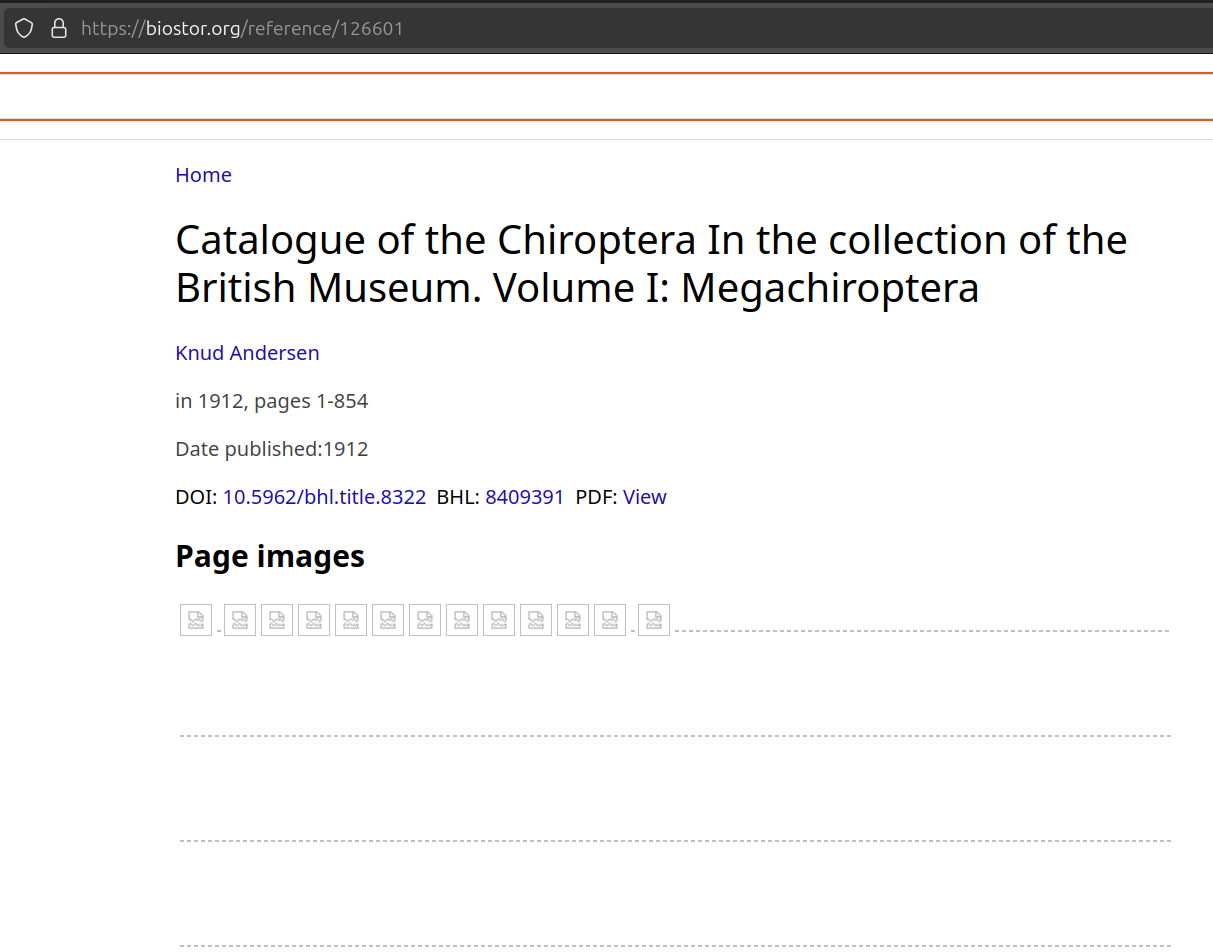
Task: View the PDF via View link
Action: pyautogui.click(x=644, y=497)
